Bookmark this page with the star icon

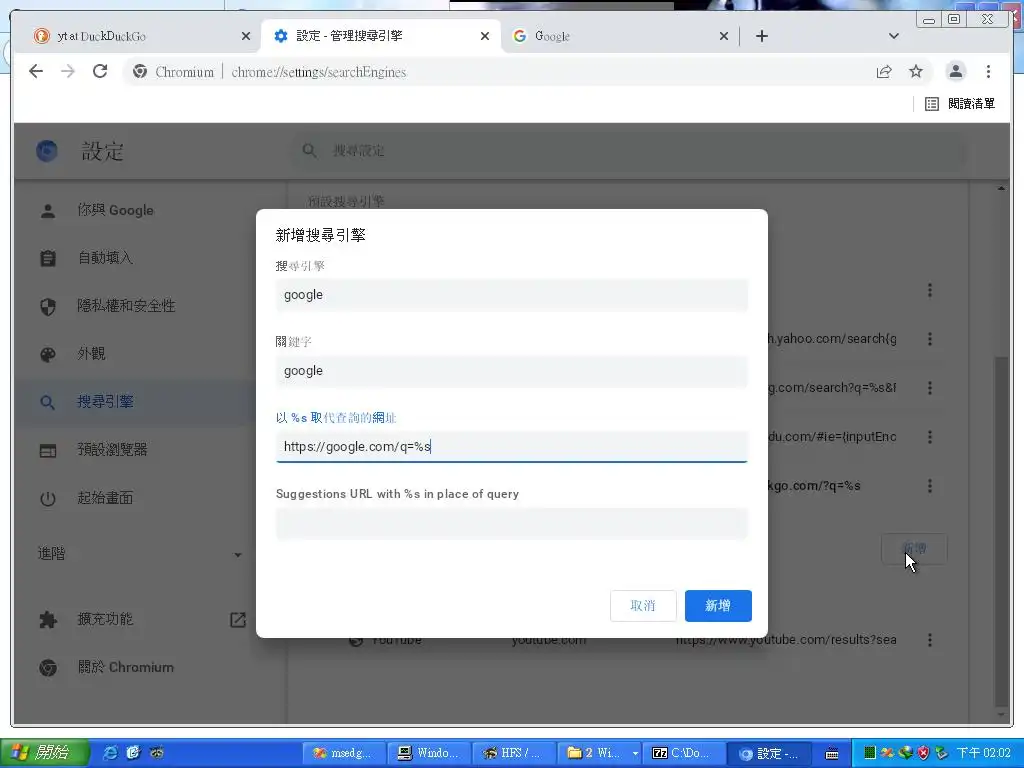(x=916, y=71)
